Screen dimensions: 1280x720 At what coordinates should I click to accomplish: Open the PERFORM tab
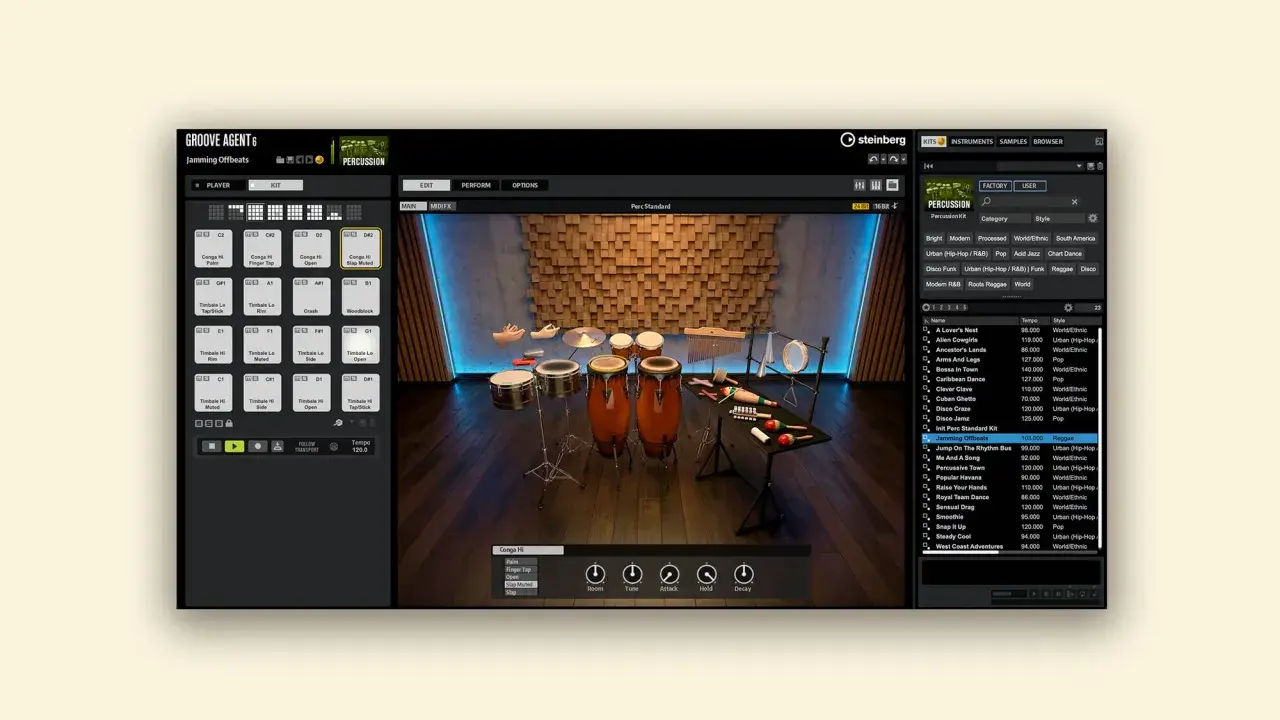[476, 185]
